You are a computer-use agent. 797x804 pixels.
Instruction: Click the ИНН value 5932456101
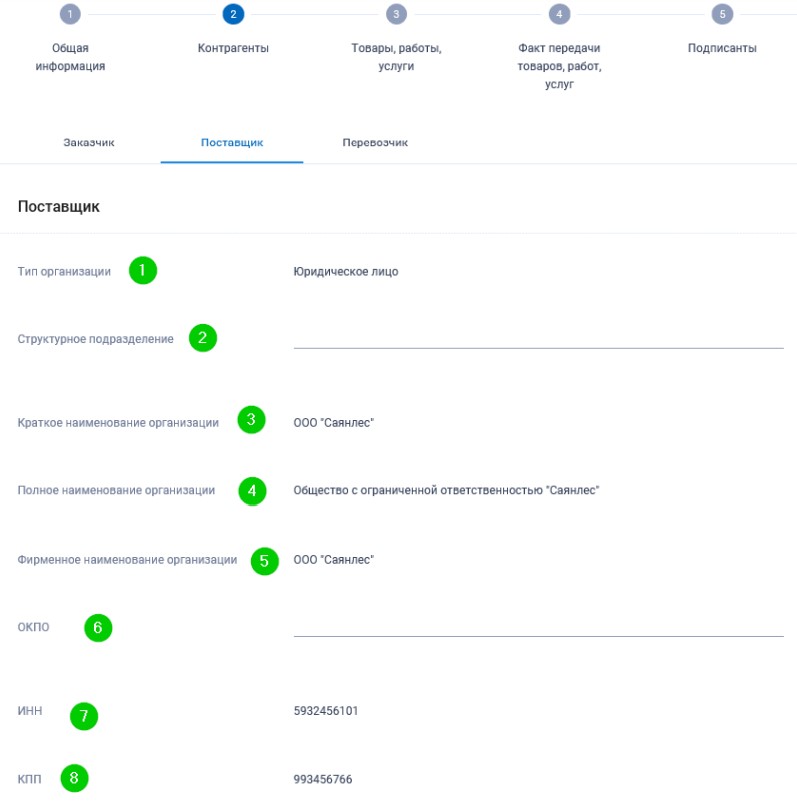(x=326, y=711)
